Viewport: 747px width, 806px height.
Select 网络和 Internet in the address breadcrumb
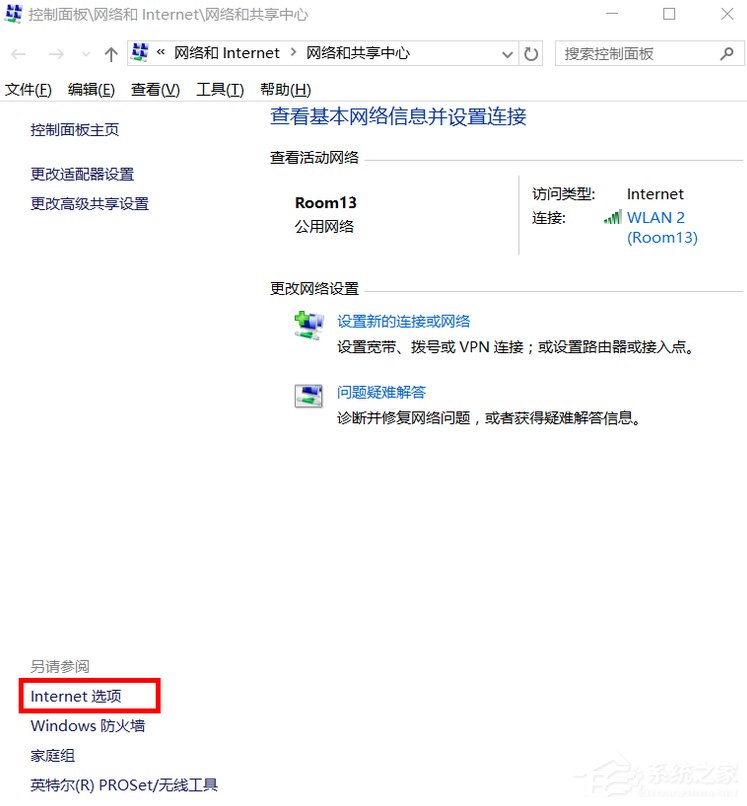pyautogui.click(x=227, y=53)
